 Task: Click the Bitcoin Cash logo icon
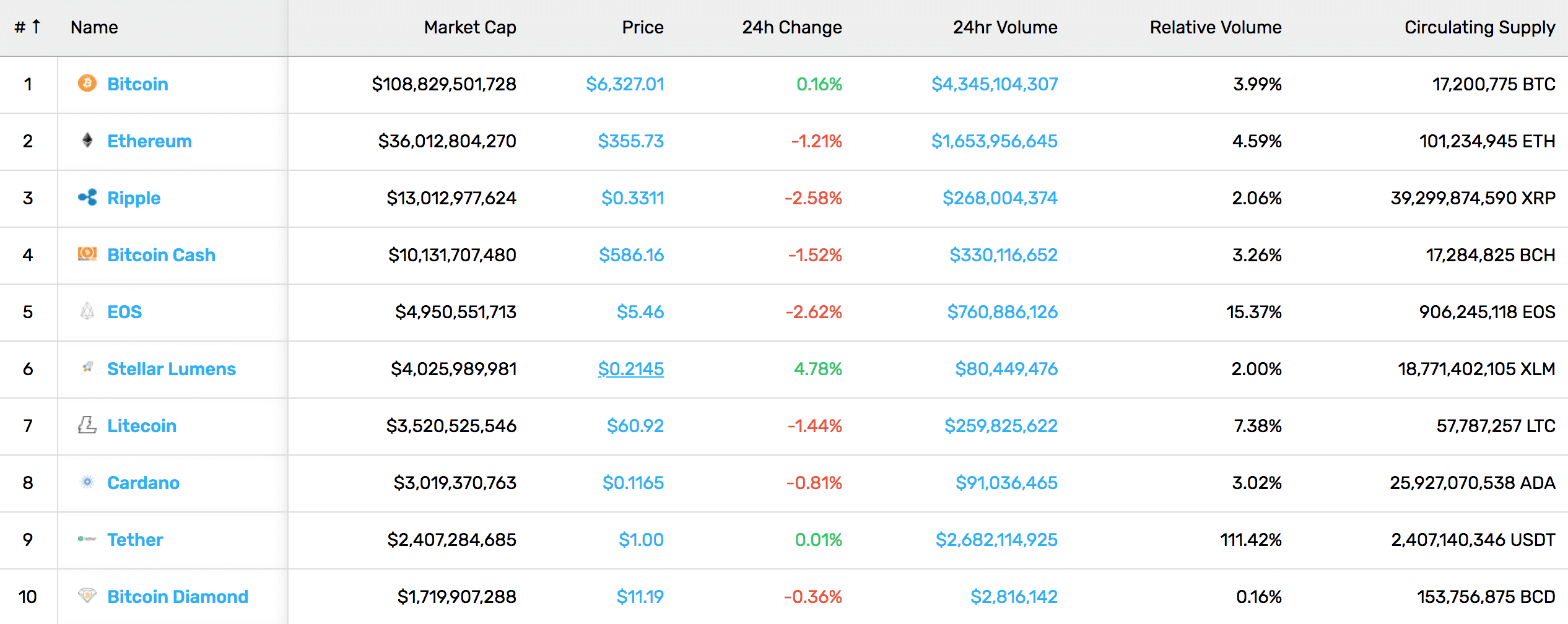coord(87,254)
